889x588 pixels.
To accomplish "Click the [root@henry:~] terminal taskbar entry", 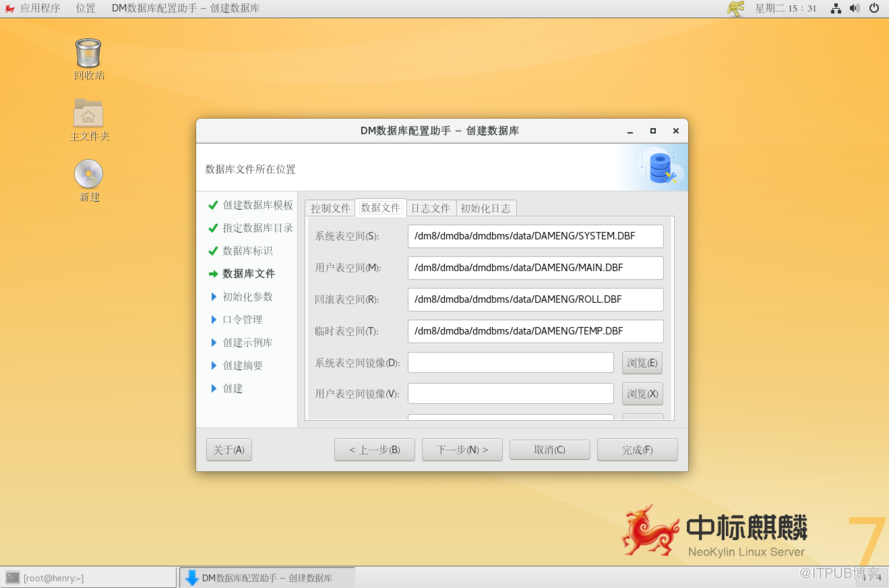I will pyautogui.click(x=89, y=578).
